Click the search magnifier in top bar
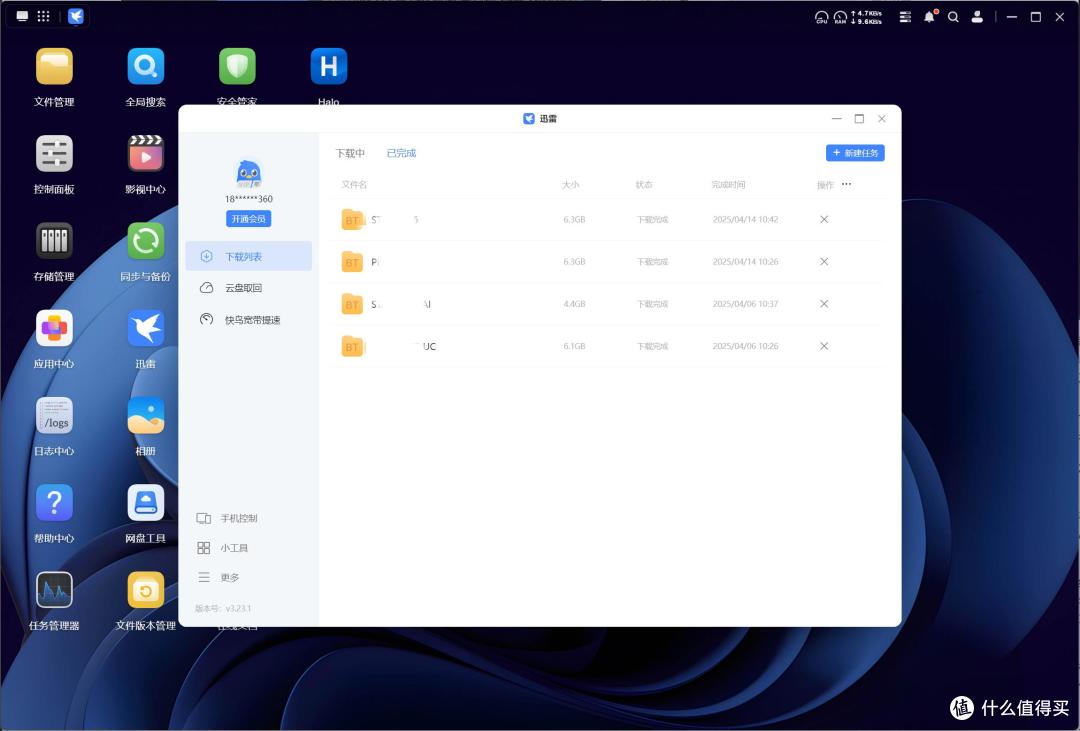This screenshot has height=731, width=1080. (x=953, y=17)
